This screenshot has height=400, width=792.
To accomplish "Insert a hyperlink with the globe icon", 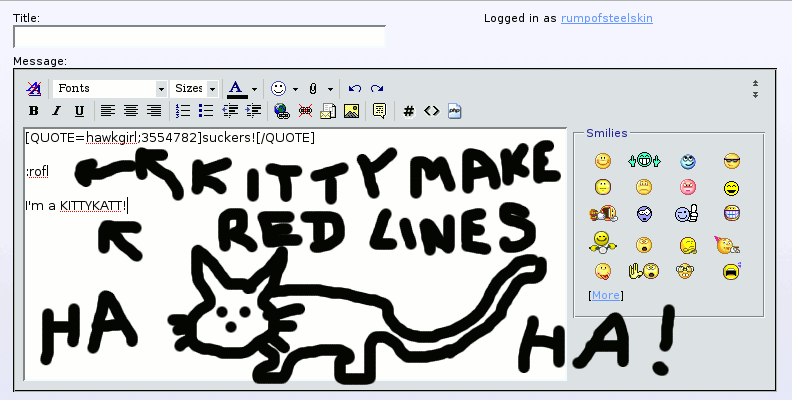I will [x=281, y=111].
